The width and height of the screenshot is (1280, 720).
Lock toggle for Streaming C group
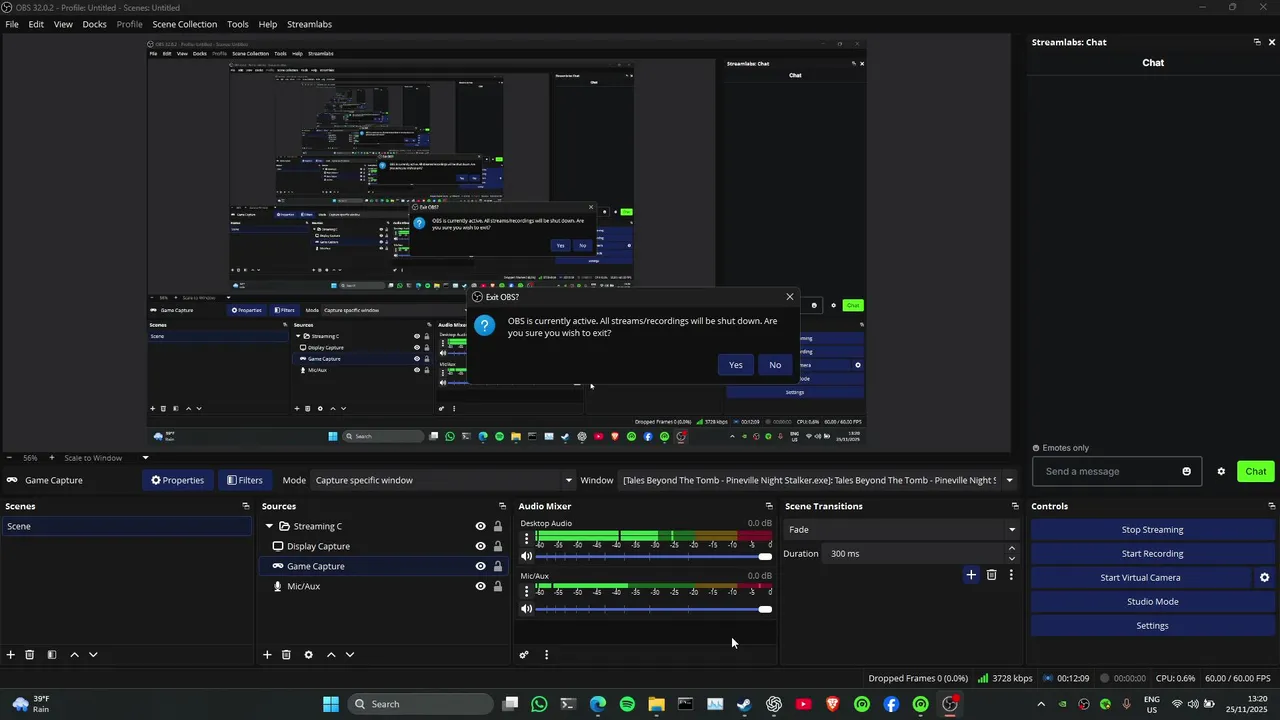pos(497,526)
